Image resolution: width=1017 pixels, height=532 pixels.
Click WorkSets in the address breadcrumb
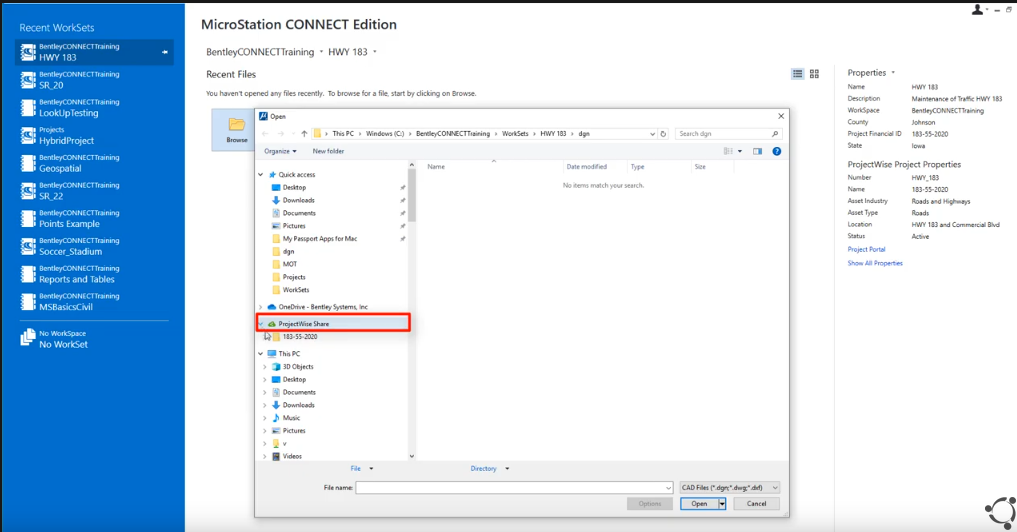(515, 134)
